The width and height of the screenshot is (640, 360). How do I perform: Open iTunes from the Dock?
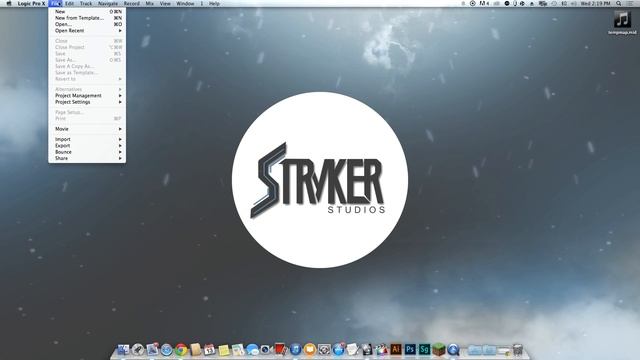click(296, 349)
